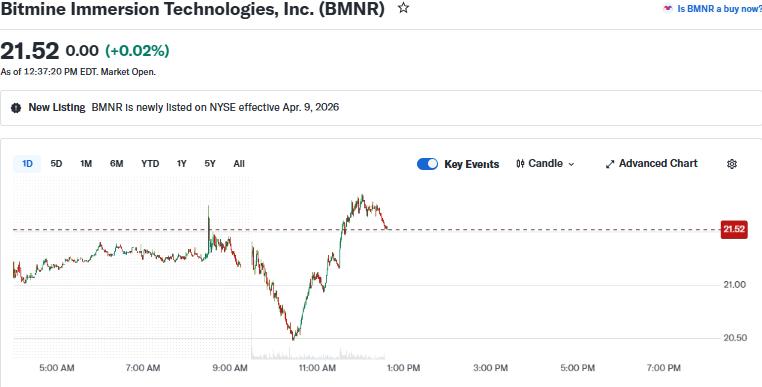Click the red 21.52 price marker
The width and height of the screenshot is (762, 387).
click(x=734, y=229)
